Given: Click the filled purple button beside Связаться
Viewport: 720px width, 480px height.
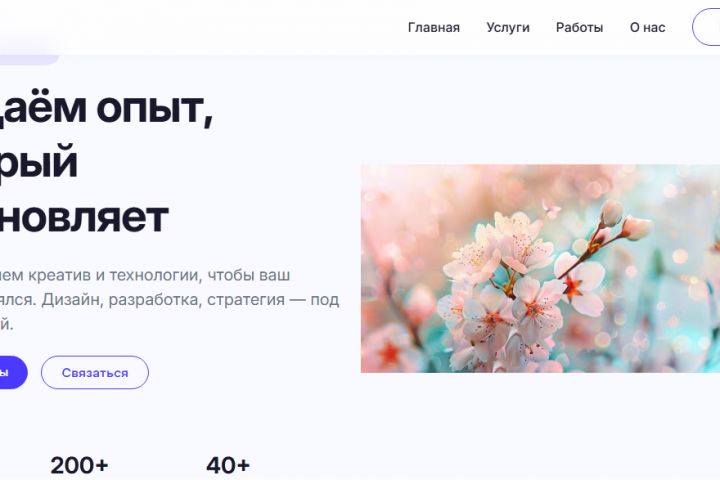Looking at the screenshot, I should [11, 373].
